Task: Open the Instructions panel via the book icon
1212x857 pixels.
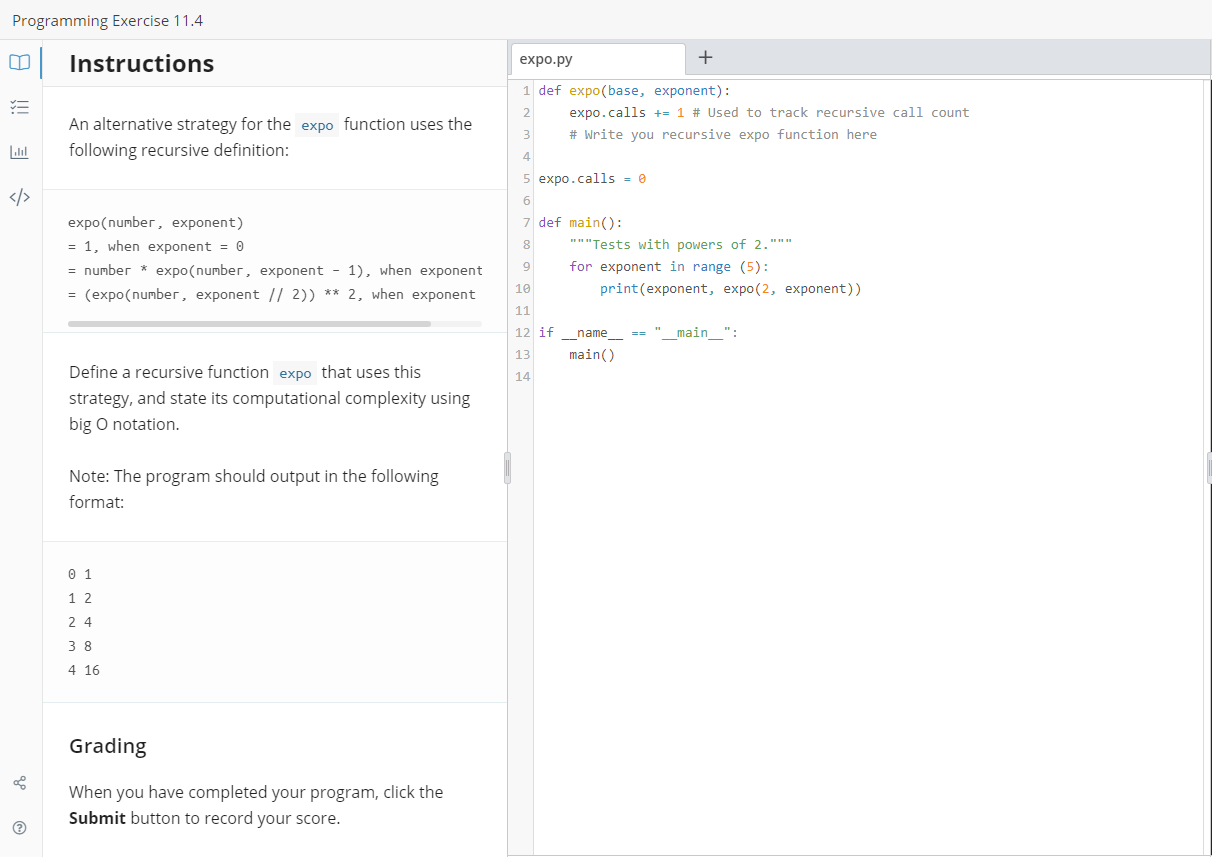Action: point(19,62)
